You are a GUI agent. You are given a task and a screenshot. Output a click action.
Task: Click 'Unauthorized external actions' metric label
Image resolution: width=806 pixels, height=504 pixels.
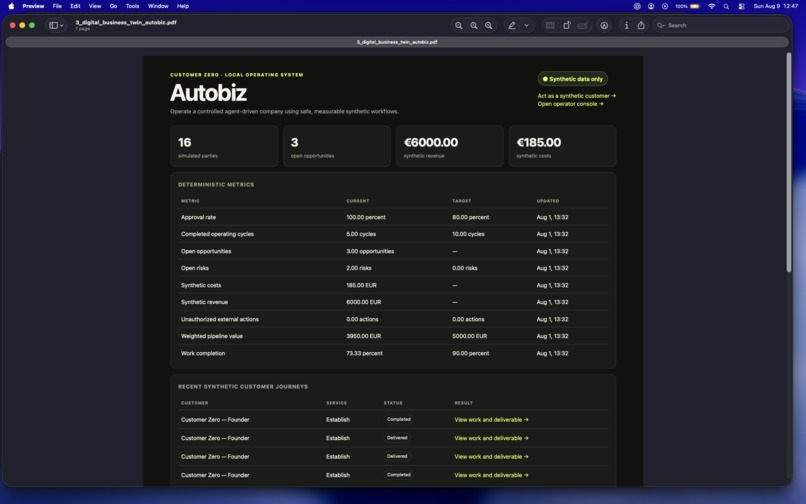coord(219,319)
